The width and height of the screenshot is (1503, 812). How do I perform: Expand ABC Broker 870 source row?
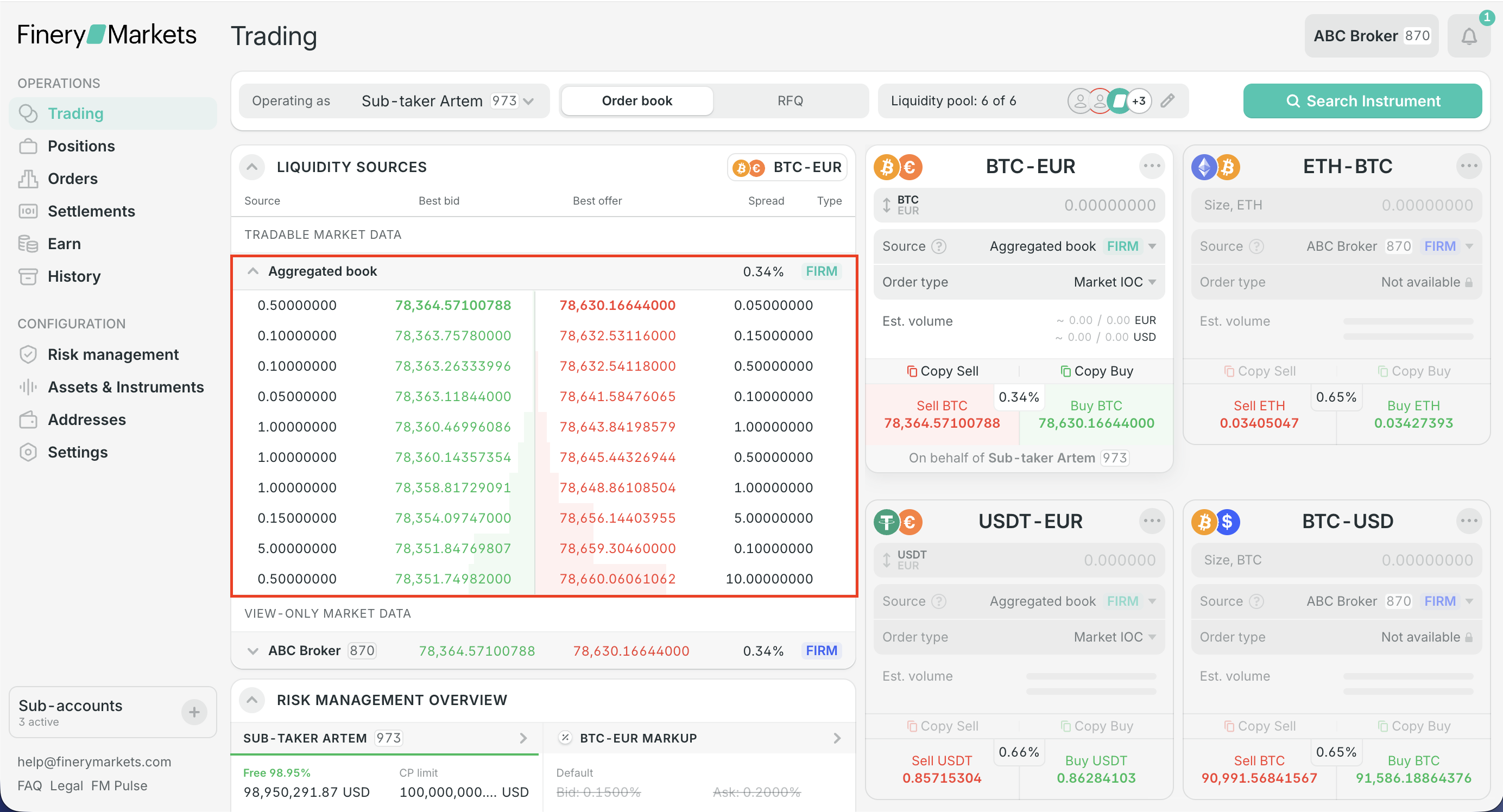click(x=252, y=651)
